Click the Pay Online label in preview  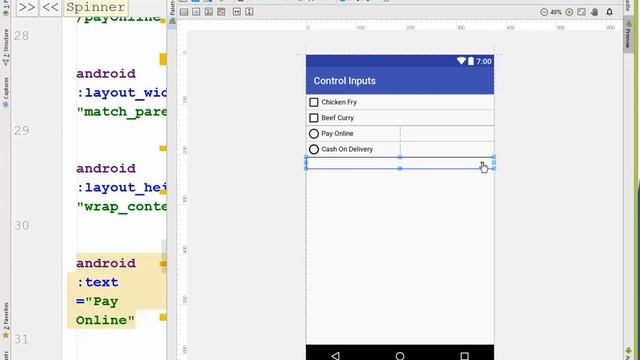(x=337, y=133)
